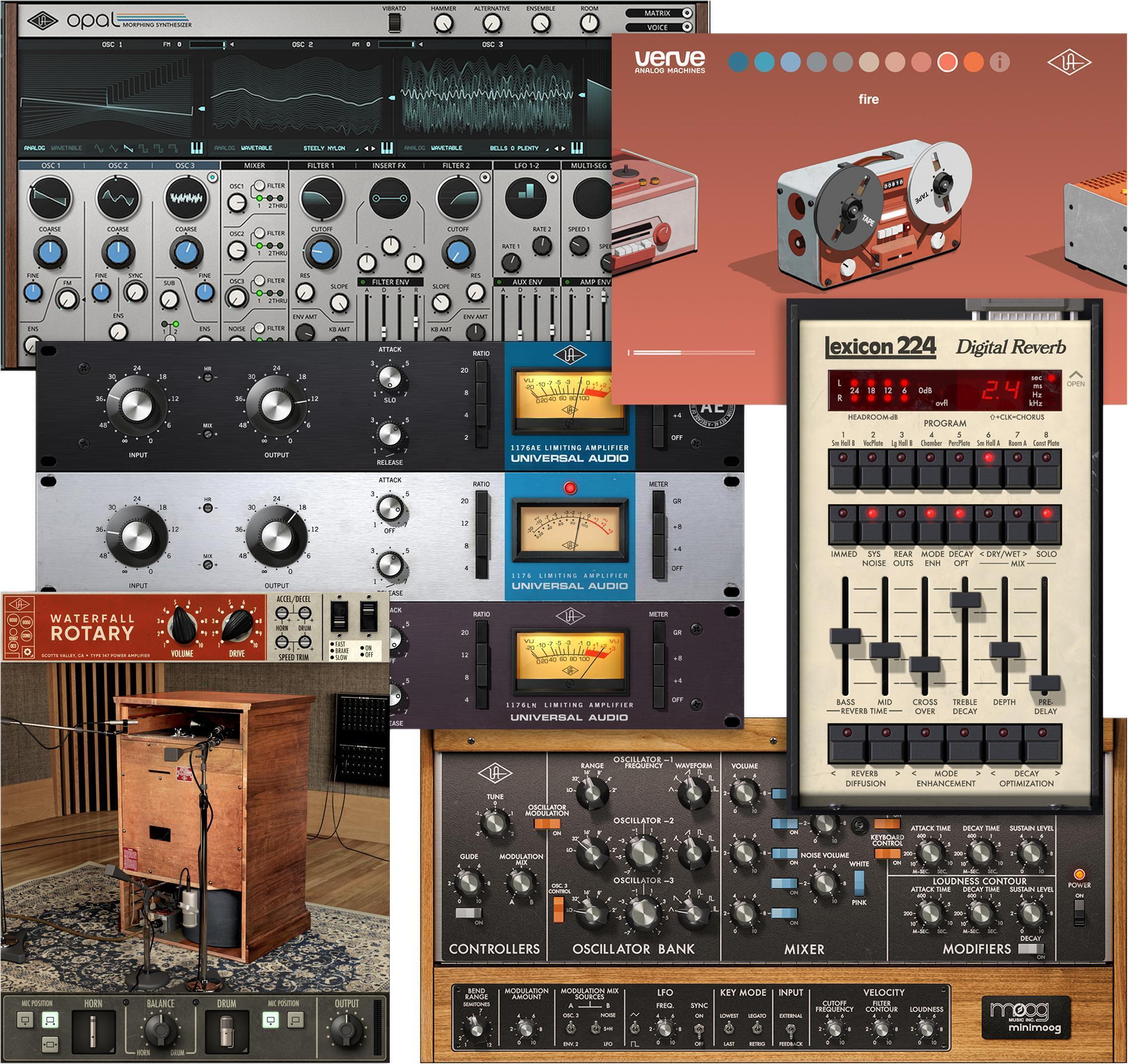
Task: Select ratio 20 button on the 1176AE
Action: click(x=481, y=371)
